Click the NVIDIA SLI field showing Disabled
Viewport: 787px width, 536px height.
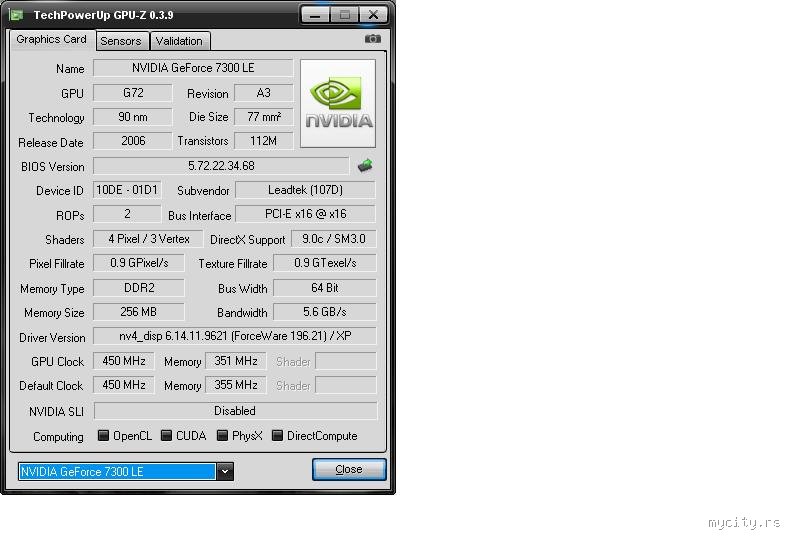click(x=235, y=411)
